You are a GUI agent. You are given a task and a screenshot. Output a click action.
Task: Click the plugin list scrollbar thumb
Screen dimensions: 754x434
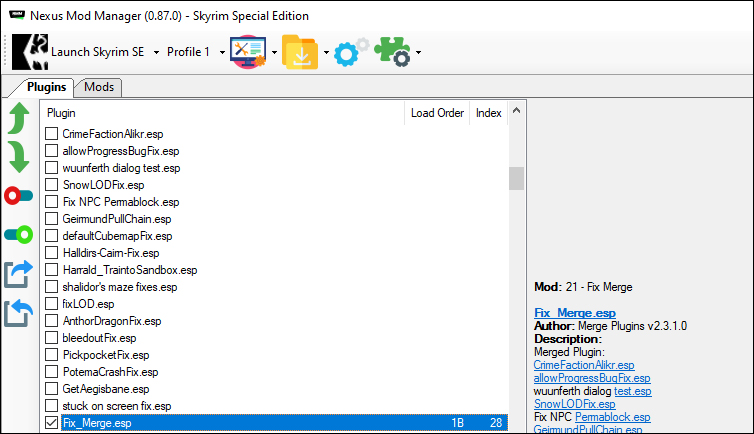[x=516, y=178]
